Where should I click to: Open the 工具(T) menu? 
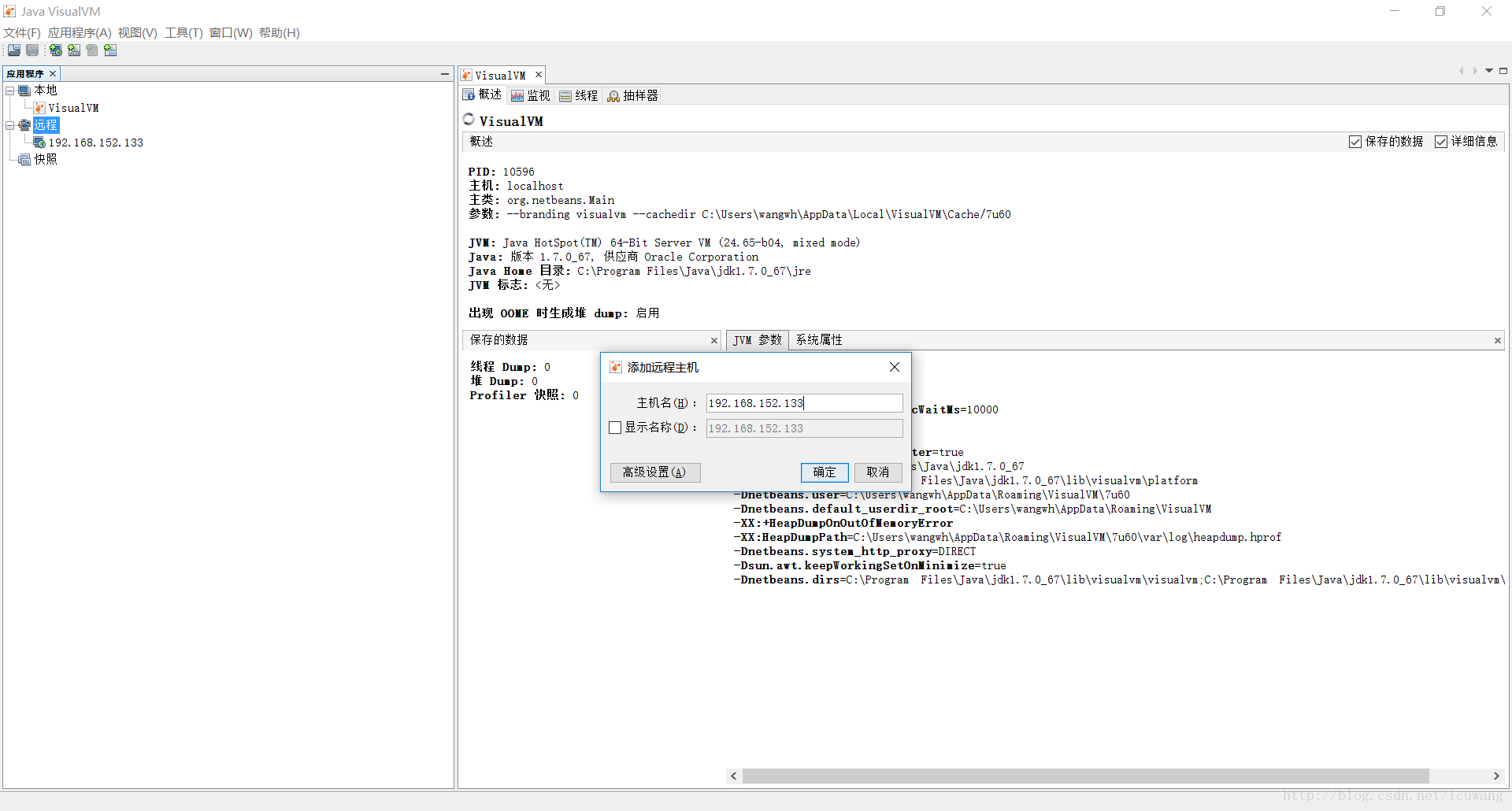pyautogui.click(x=183, y=32)
